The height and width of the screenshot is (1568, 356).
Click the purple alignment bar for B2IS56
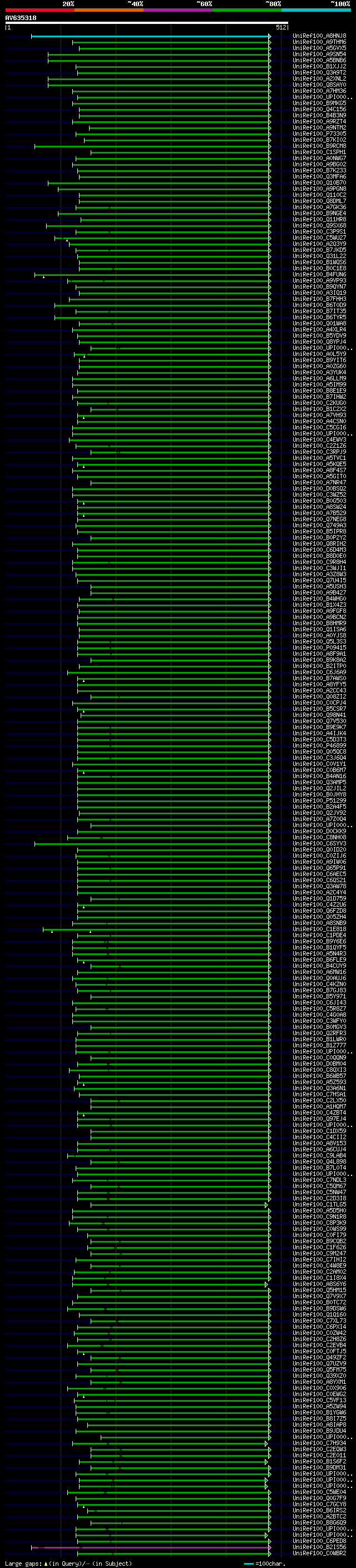pyautogui.click(x=150, y=1547)
